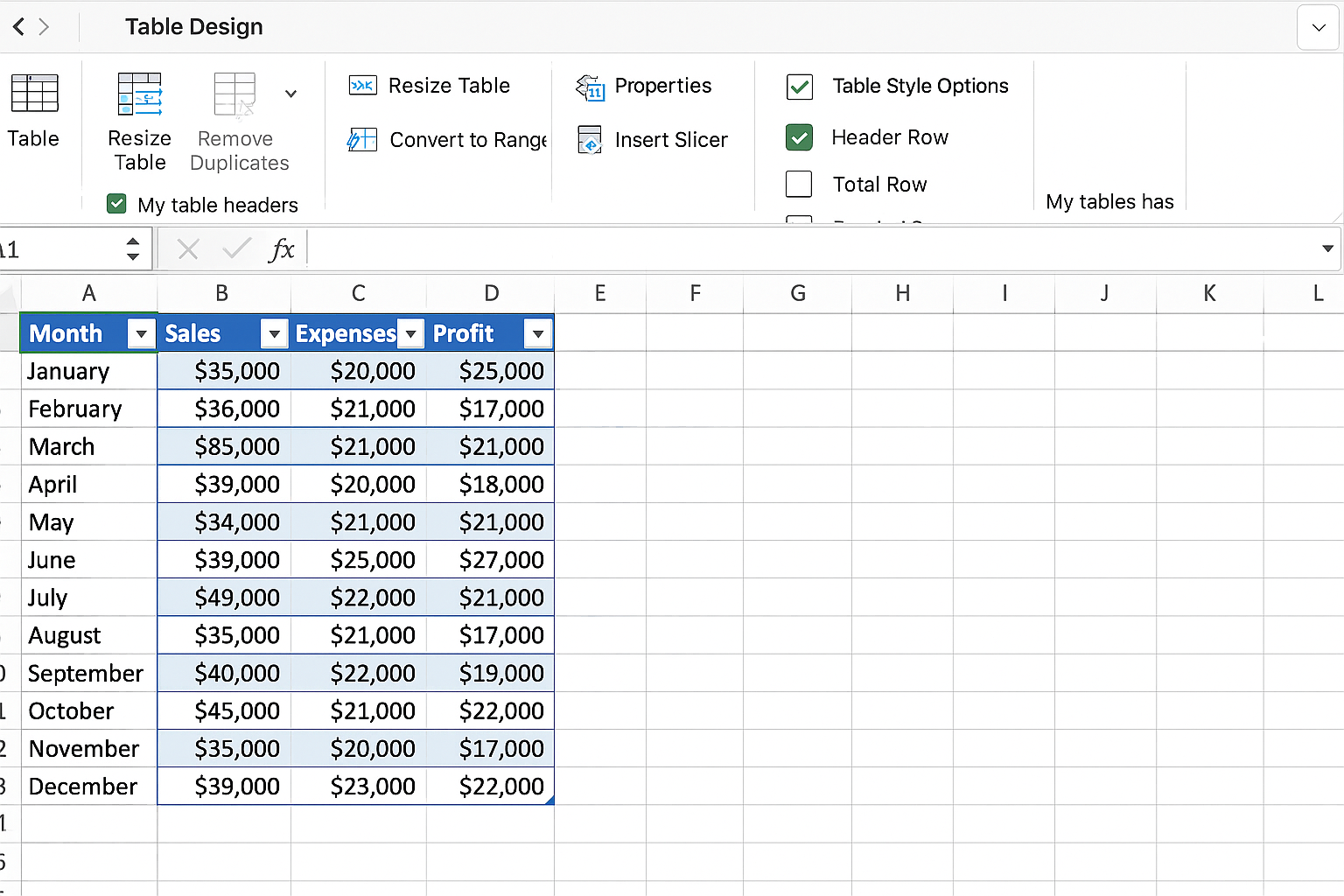Select September's $19,000 profit cell
The width and height of the screenshot is (1344, 896).
[490, 673]
